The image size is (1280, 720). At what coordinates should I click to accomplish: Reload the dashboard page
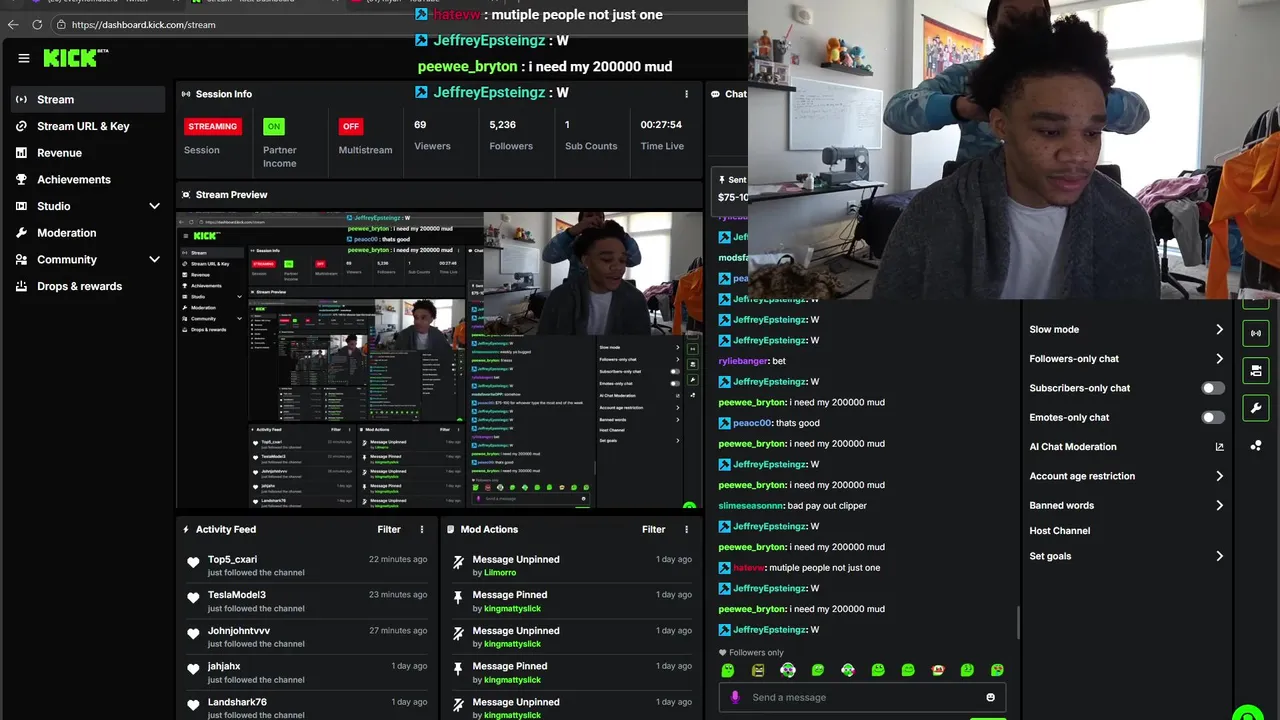(x=37, y=24)
